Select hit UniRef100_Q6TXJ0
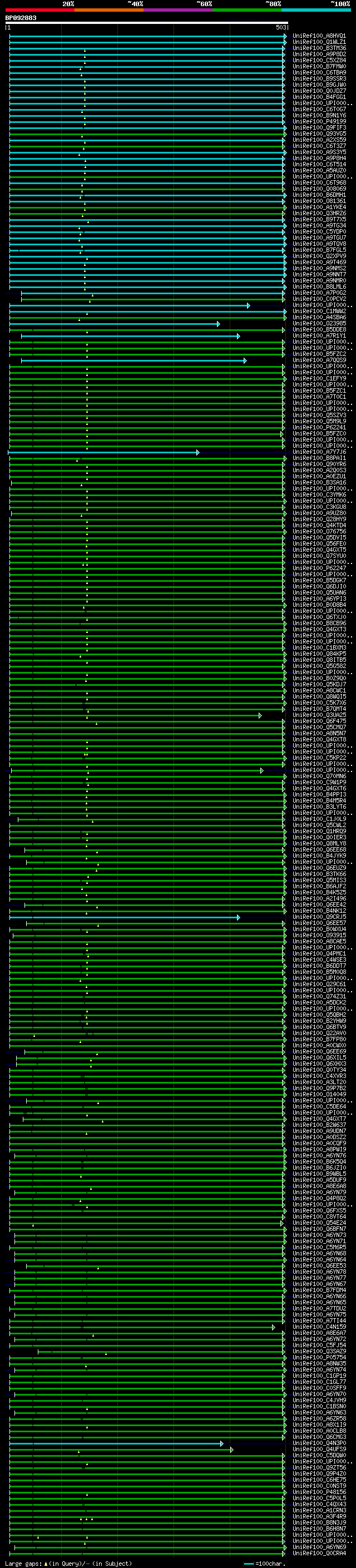Viewport: 356px width, 1568px height. click(319, 617)
